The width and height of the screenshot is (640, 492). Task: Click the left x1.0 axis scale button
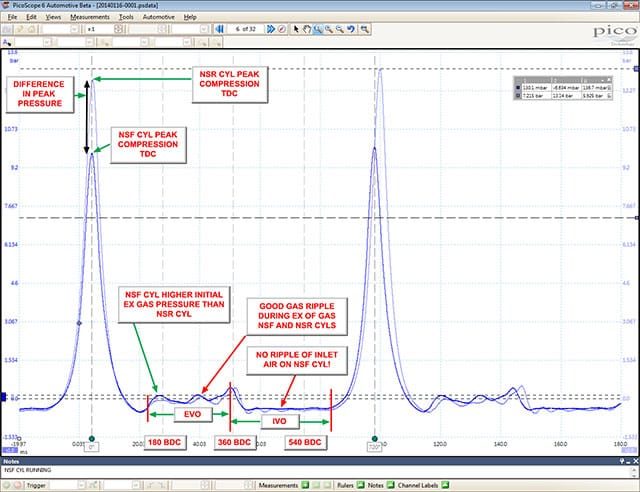[10, 450]
